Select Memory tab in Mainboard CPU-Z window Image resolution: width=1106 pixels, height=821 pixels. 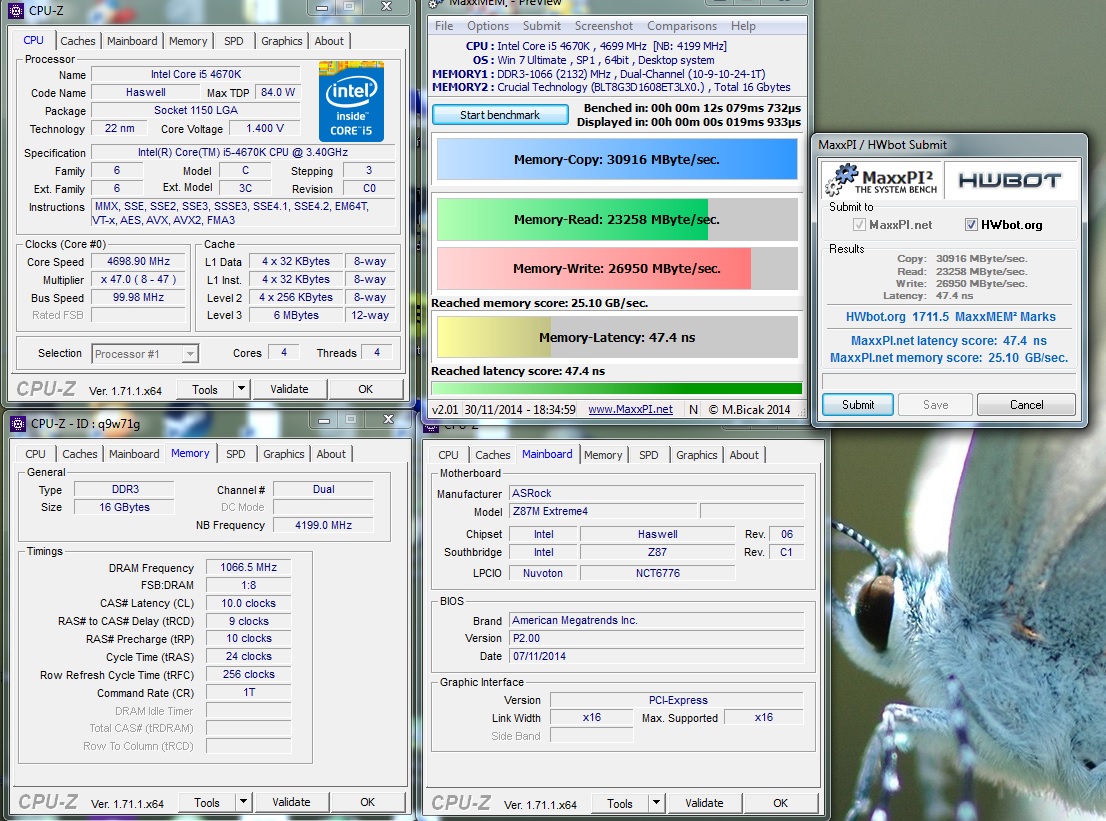(603, 455)
